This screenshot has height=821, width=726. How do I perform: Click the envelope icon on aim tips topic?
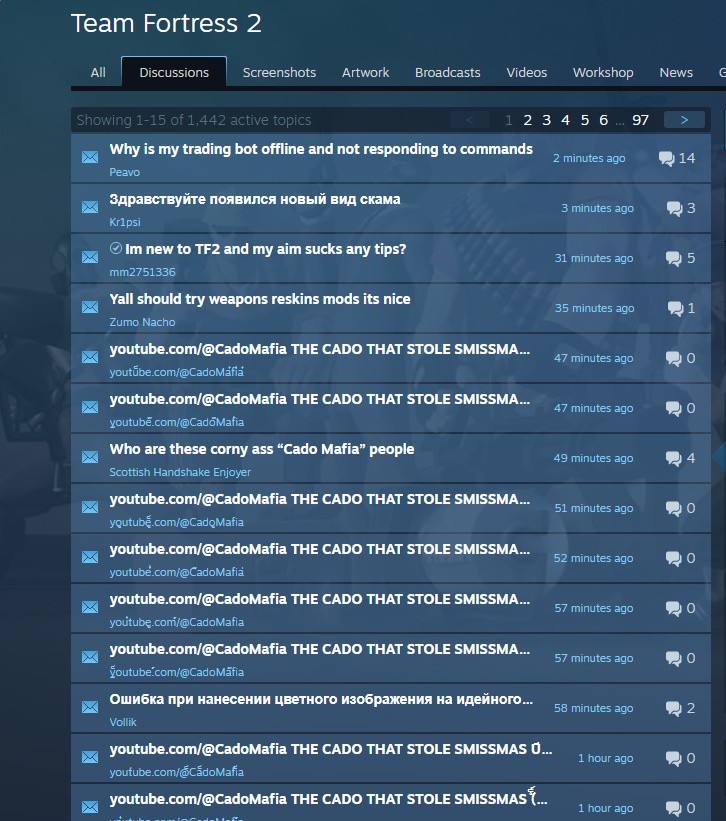tap(90, 257)
